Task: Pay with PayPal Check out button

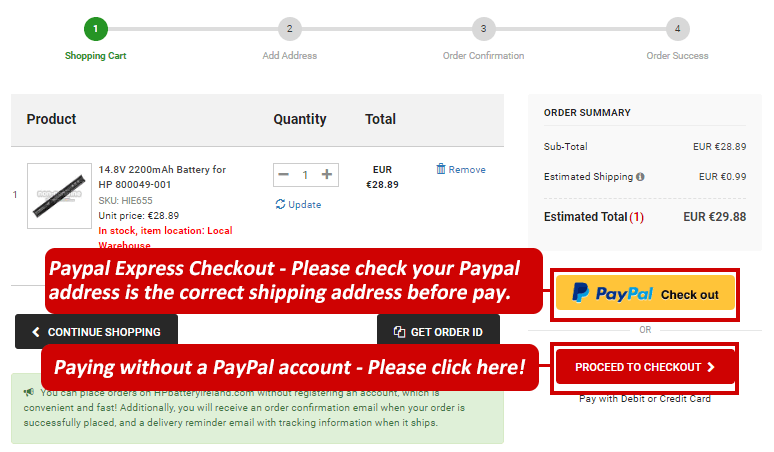Action: (646, 294)
